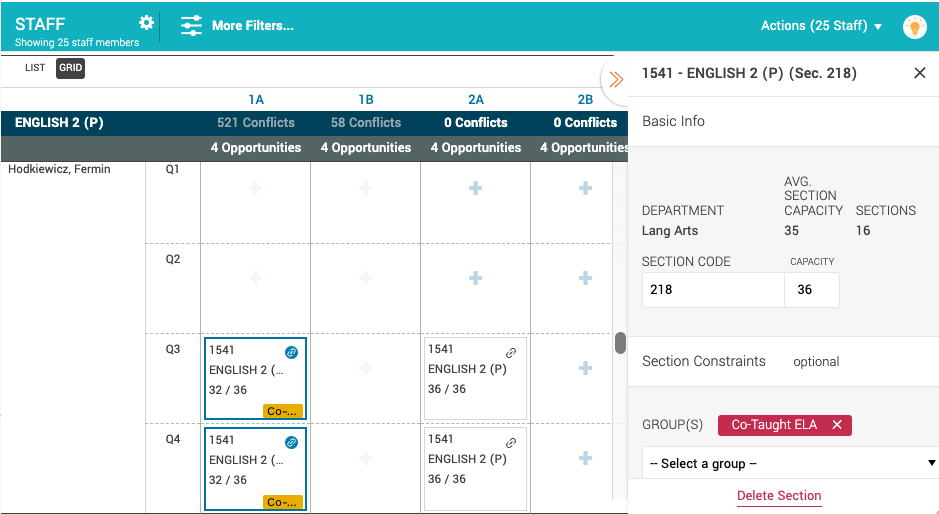The height and width of the screenshot is (514, 939).
Task: Click the More Filters sliders icon
Action: click(191, 26)
